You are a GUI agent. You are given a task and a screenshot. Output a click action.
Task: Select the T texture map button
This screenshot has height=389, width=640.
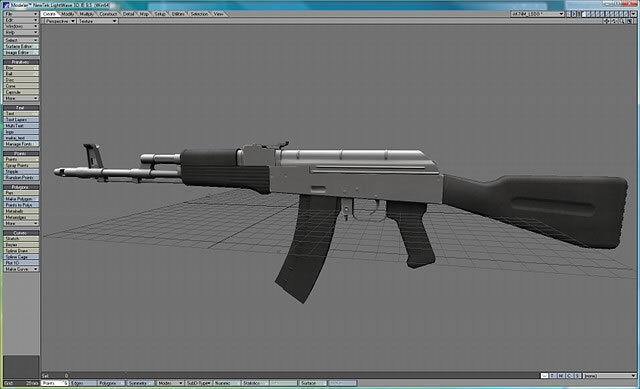tap(552, 376)
